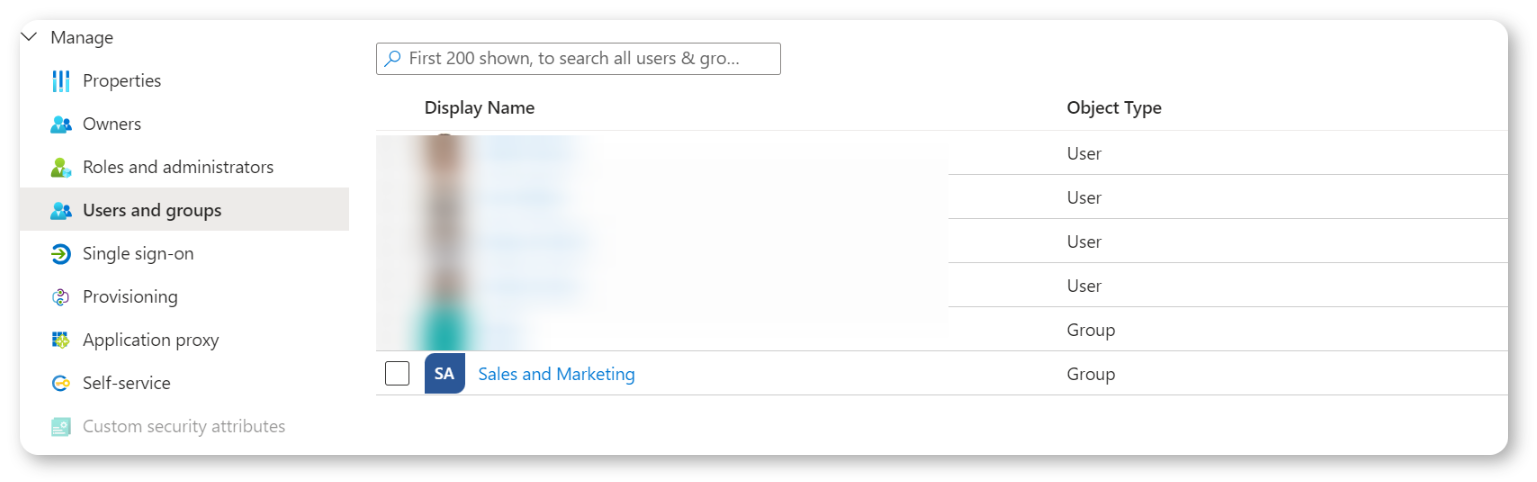Click the Custom security attributes icon

(x=61, y=427)
